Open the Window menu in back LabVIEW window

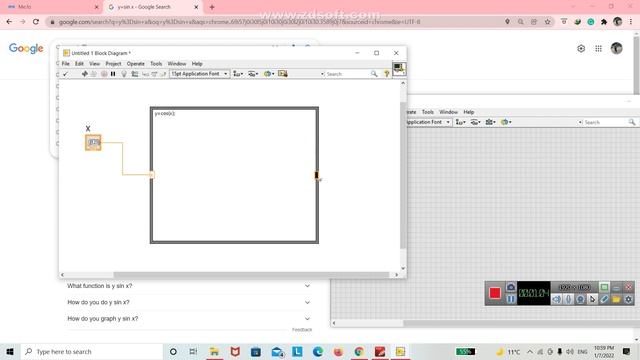pos(448,112)
